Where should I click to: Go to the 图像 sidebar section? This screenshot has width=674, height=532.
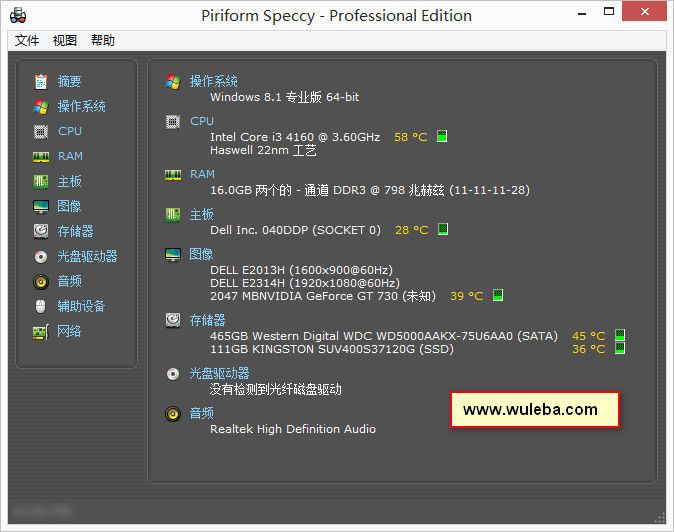(69, 206)
